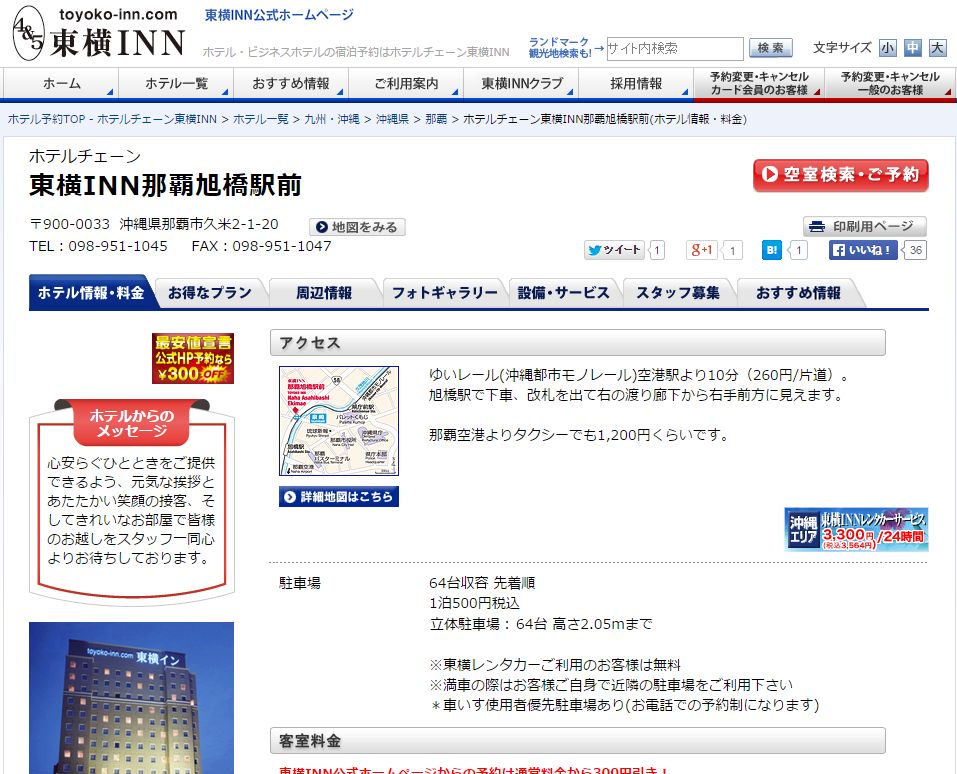
Task: Click the 検索 search button
Action: pos(771,48)
